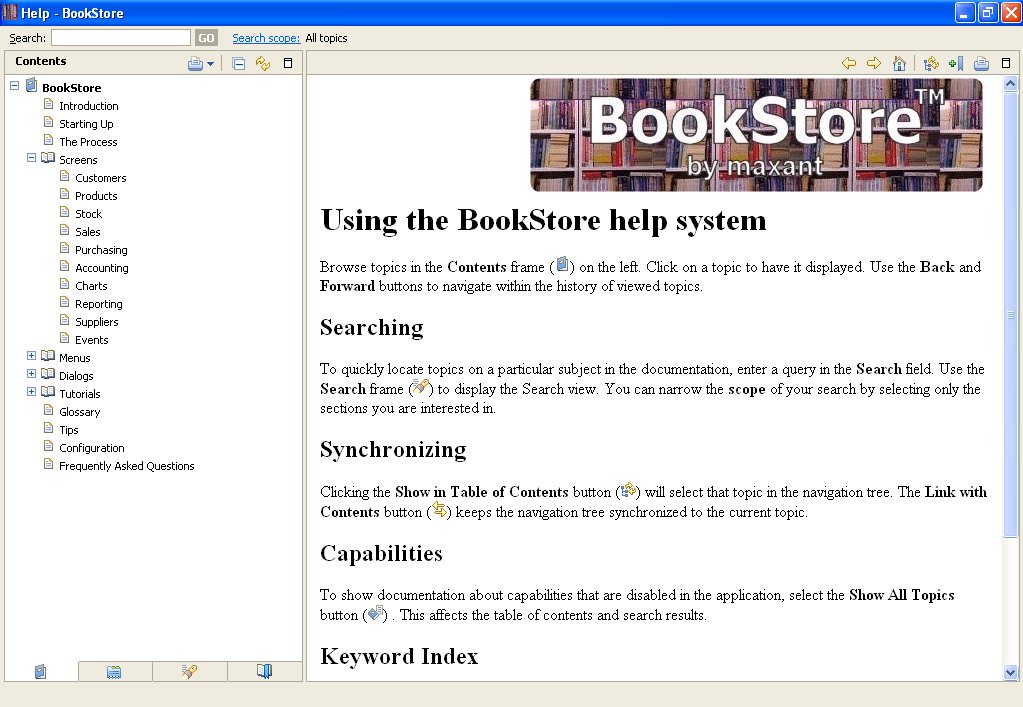The width and height of the screenshot is (1023, 707).
Task: Click the BookStore by maxant banner
Action: [756, 134]
